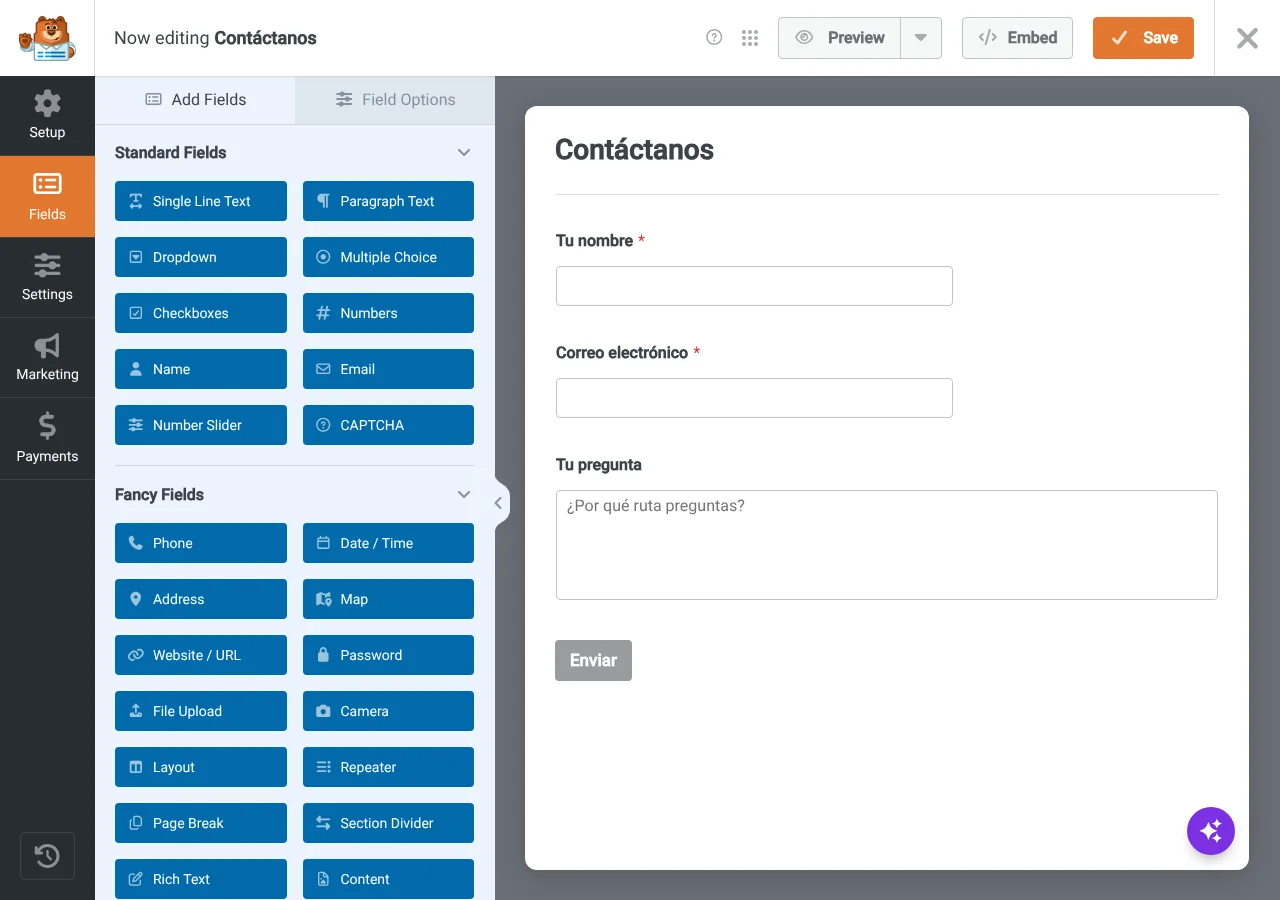This screenshot has height=900, width=1280.
Task: Select the Fields sidebar tab
Action: pyautogui.click(x=47, y=197)
